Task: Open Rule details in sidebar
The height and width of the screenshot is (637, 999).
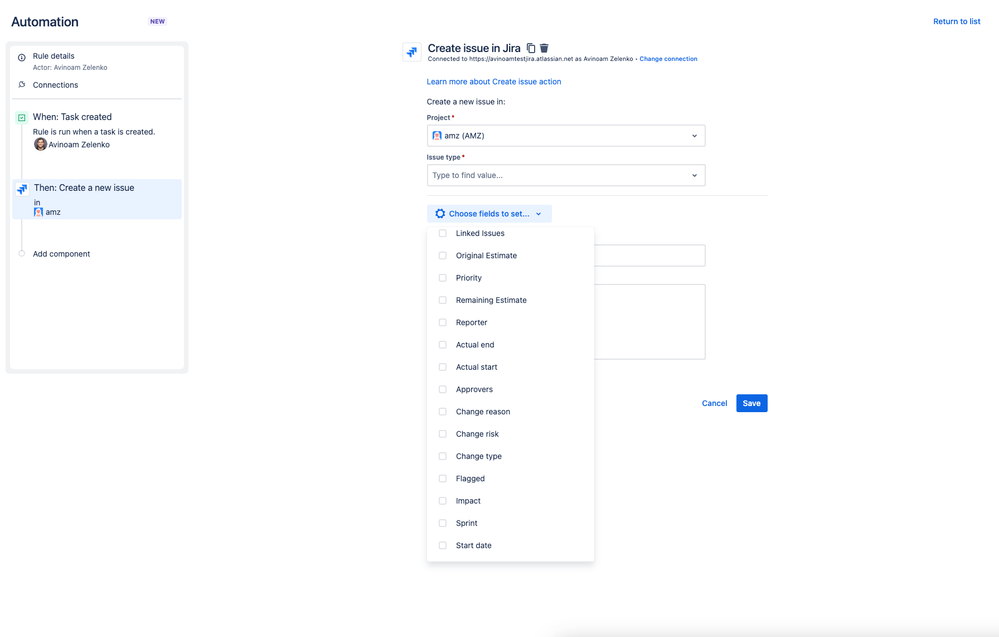Action: (x=54, y=56)
